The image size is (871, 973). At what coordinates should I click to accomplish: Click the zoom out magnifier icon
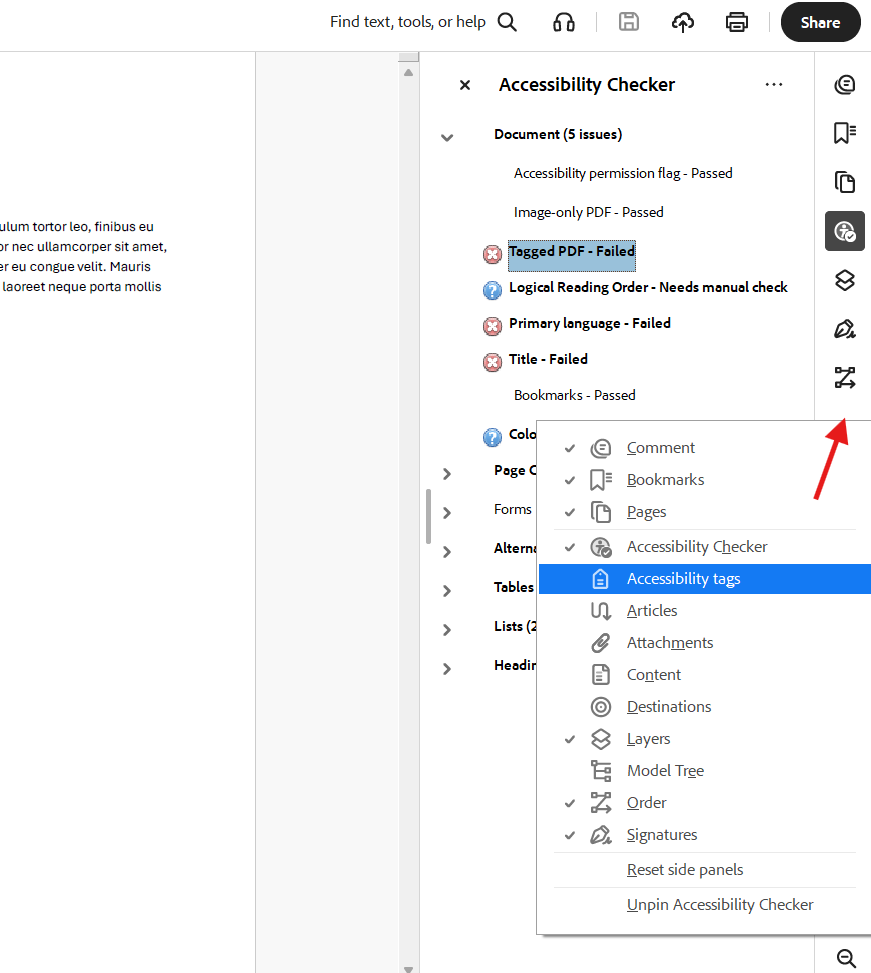pos(846,957)
